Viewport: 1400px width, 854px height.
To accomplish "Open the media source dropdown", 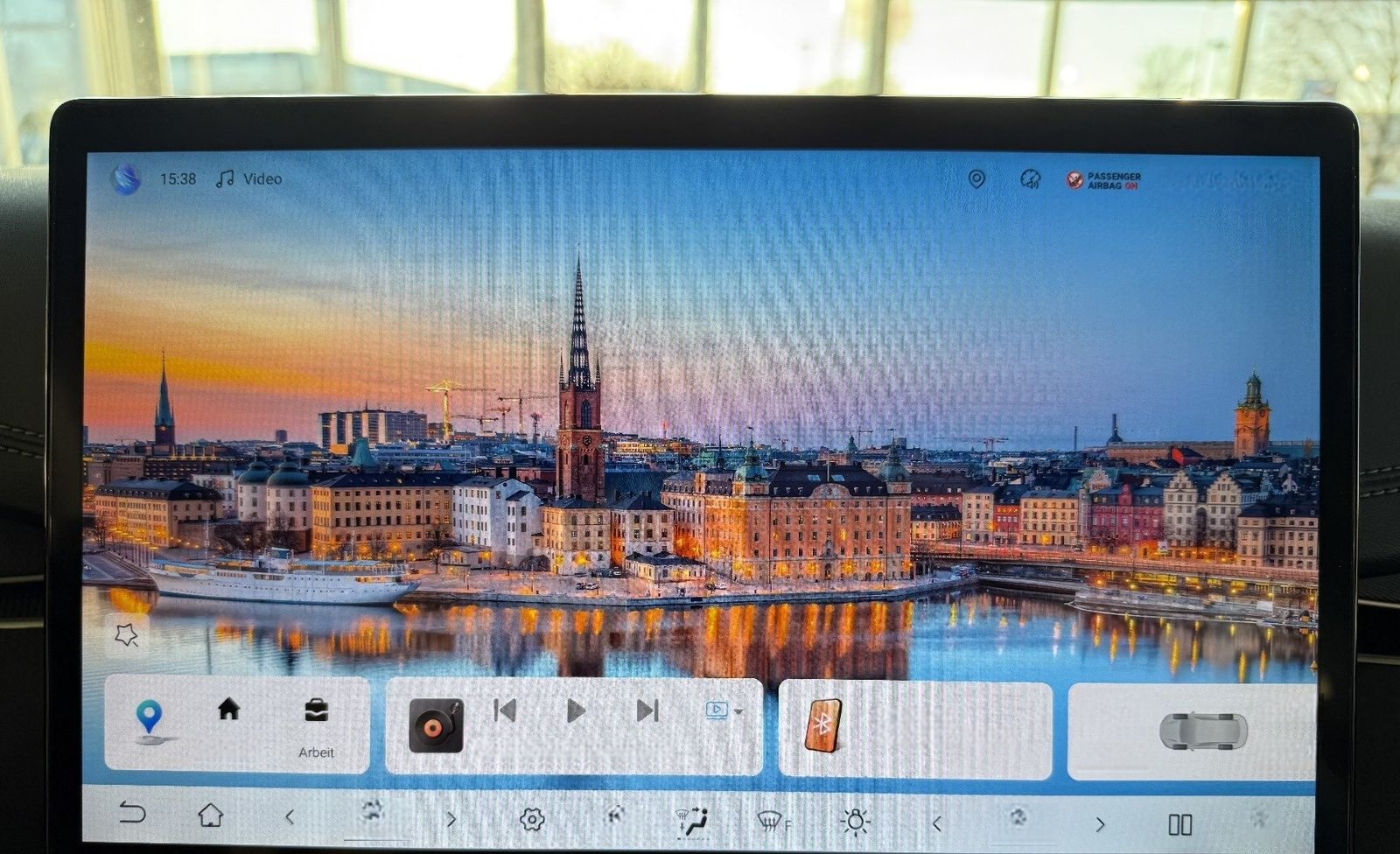I will (x=724, y=710).
